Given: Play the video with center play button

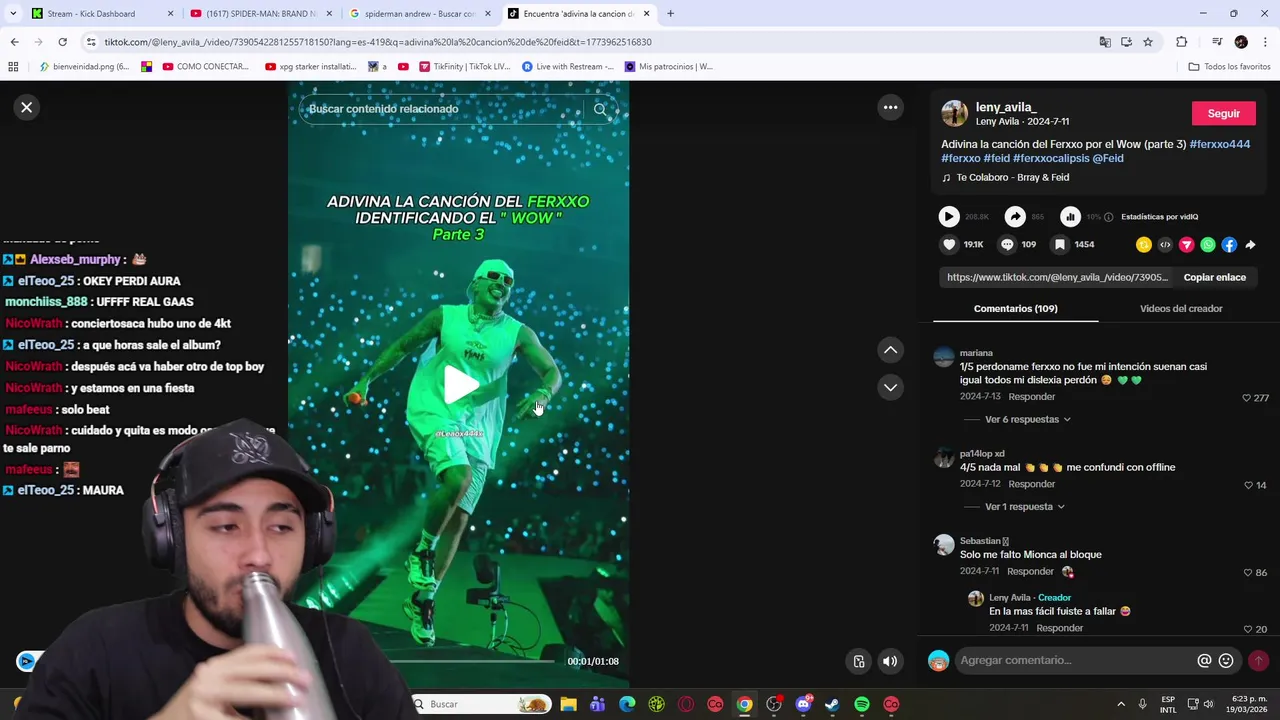Looking at the screenshot, I should 459,384.
